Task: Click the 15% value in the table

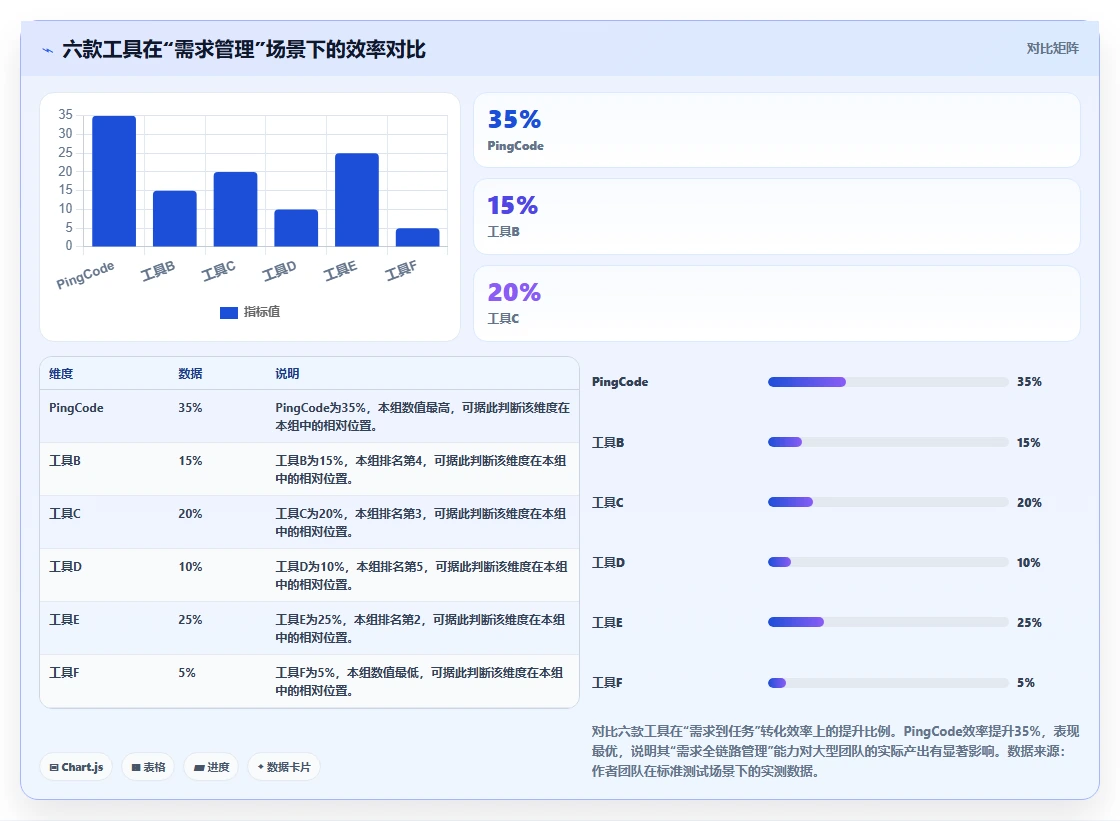Action: 190,461
